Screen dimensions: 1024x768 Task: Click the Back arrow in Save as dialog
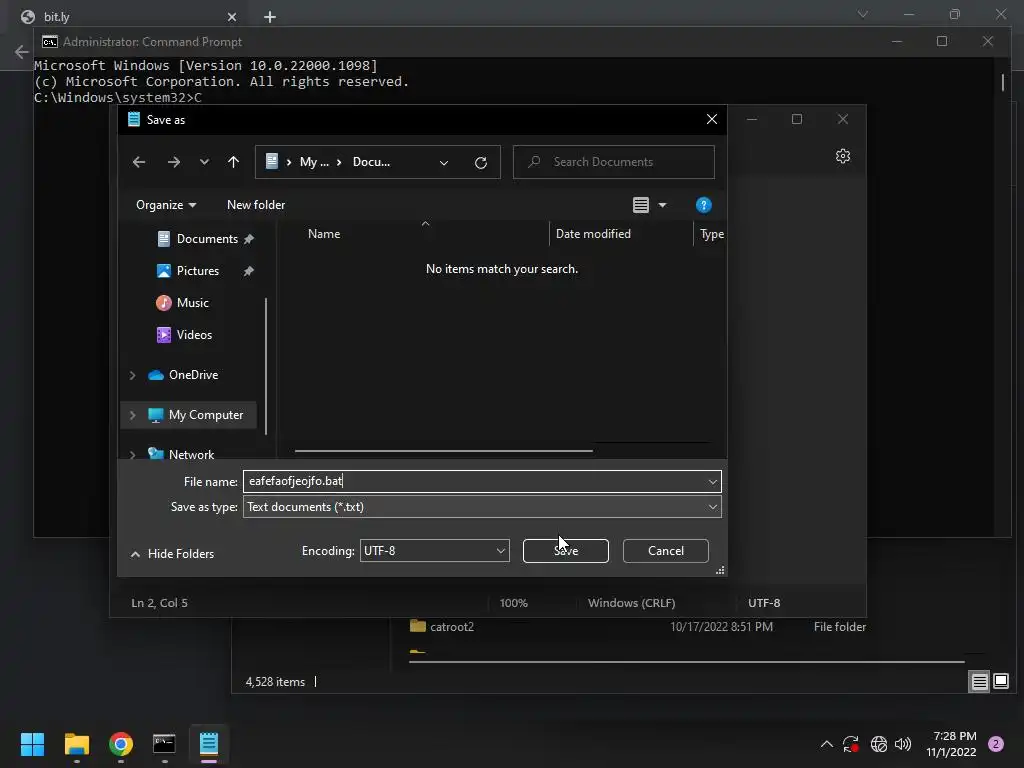pyautogui.click(x=139, y=162)
